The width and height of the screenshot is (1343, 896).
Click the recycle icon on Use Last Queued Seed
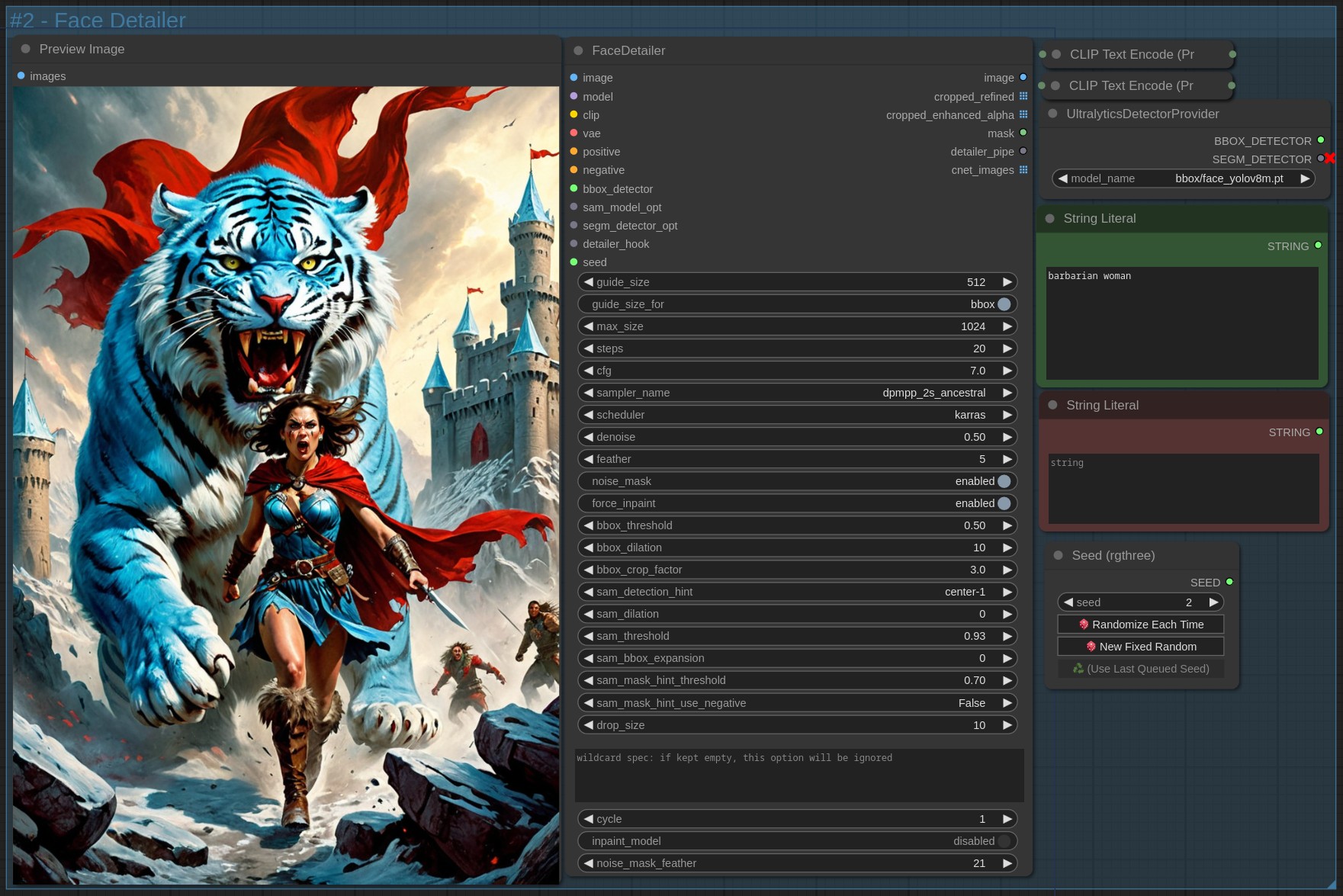pos(1078,669)
